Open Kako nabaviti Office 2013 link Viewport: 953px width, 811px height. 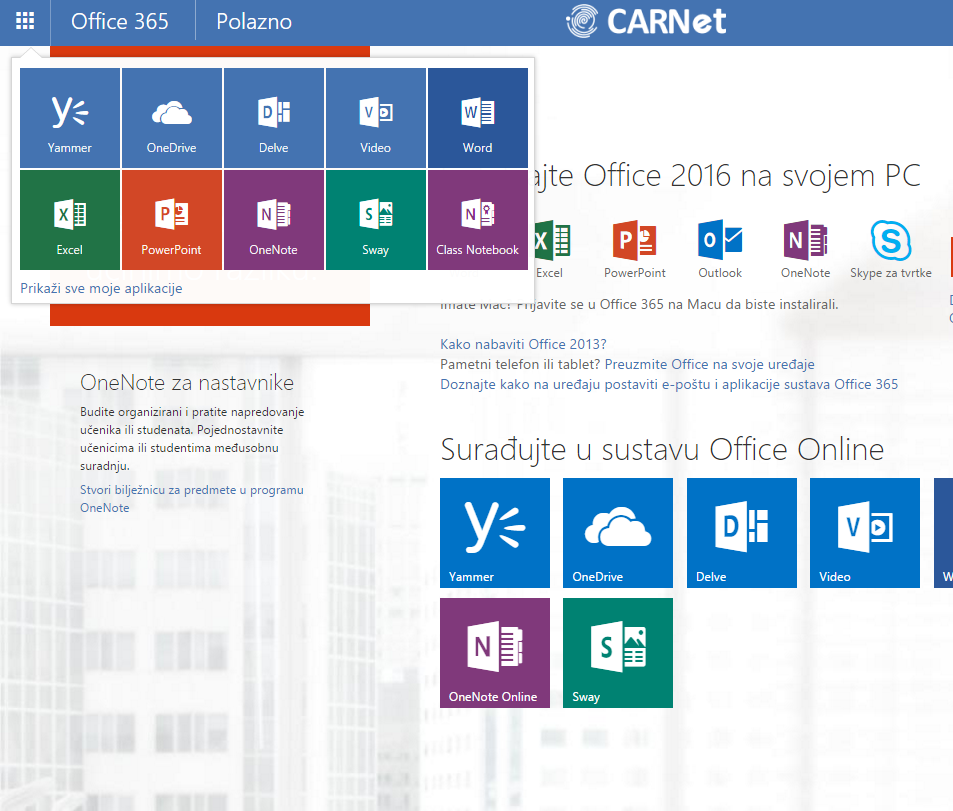(x=523, y=345)
